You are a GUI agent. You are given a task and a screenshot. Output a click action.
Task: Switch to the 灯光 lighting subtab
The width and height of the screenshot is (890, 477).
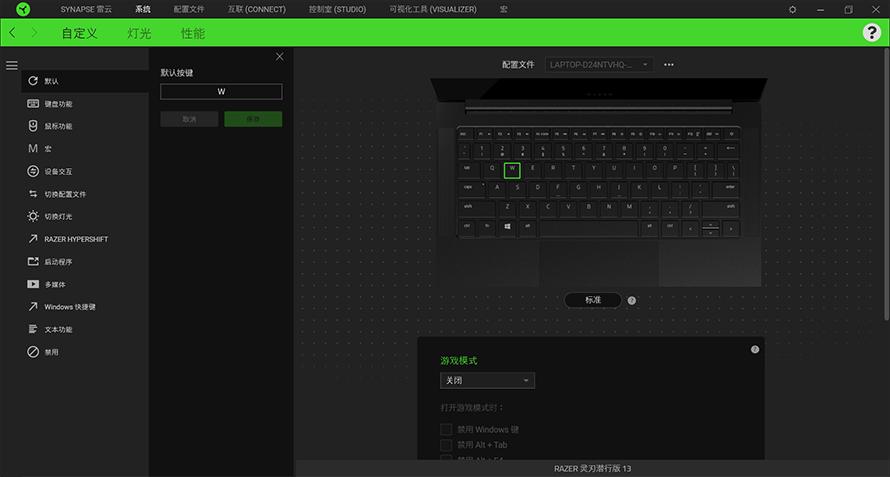(x=139, y=33)
